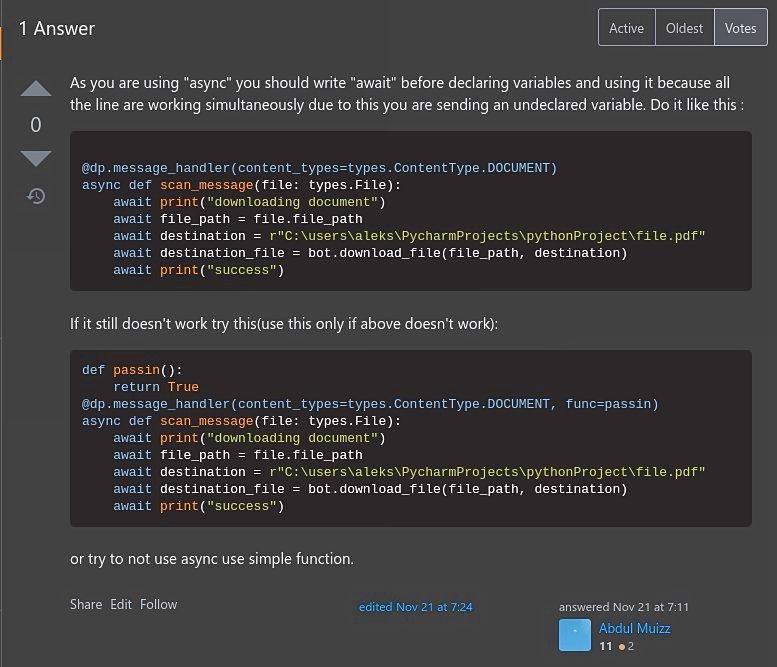Image resolution: width=777 pixels, height=667 pixels.
Task: Open the answer's activity history icon
Action: tap(36, 196)
